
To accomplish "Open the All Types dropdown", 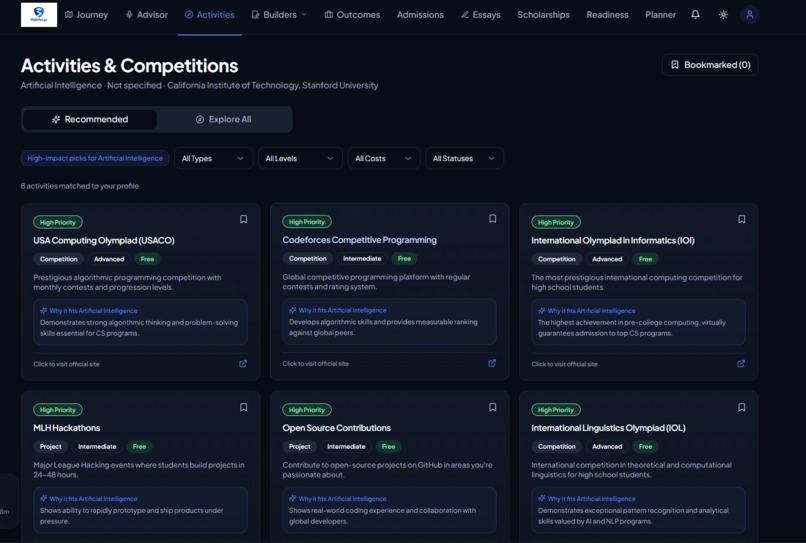I will [x=213, y=158].
